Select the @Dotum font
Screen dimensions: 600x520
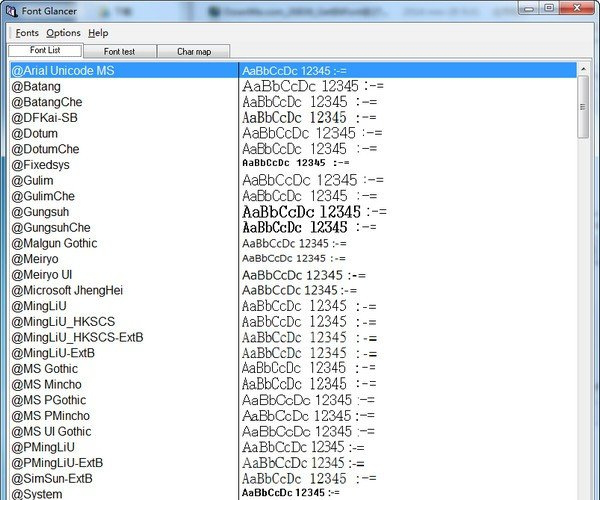34,134
